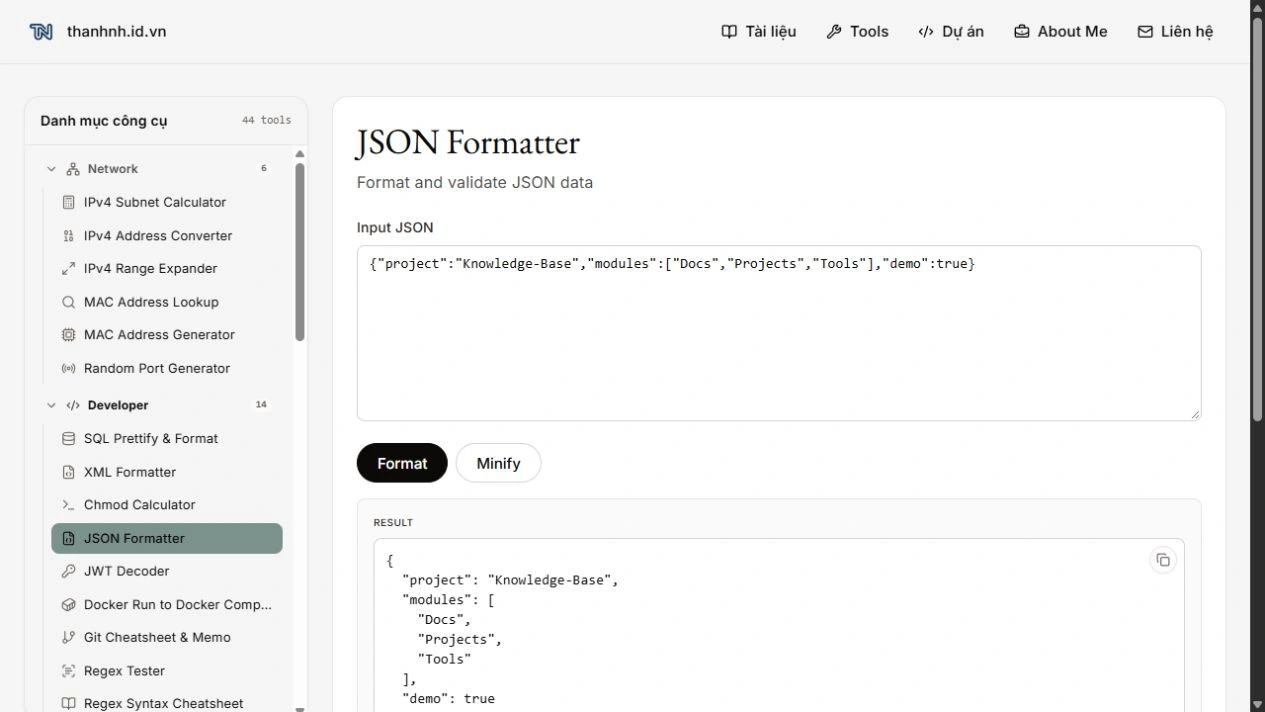Click the MAC Address Generator chip icon
Image resolution: width=1265 pixels, height=712 pixels.
pos(68,335)
